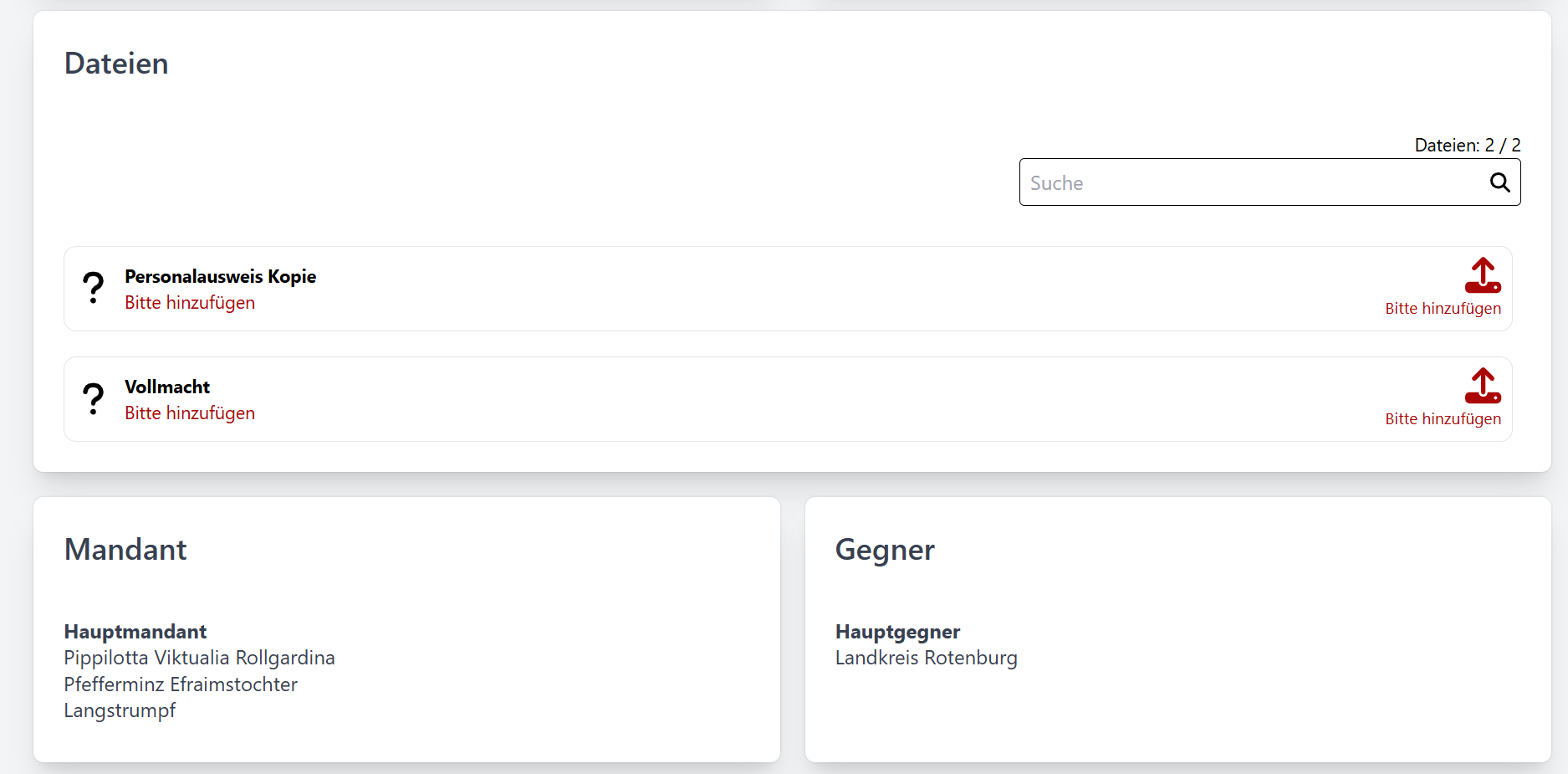The height and width of the screenshot is (774, 1568).
Task: Click the Mandant card heading
Action: pyautogui.click(x=125, y=550)
